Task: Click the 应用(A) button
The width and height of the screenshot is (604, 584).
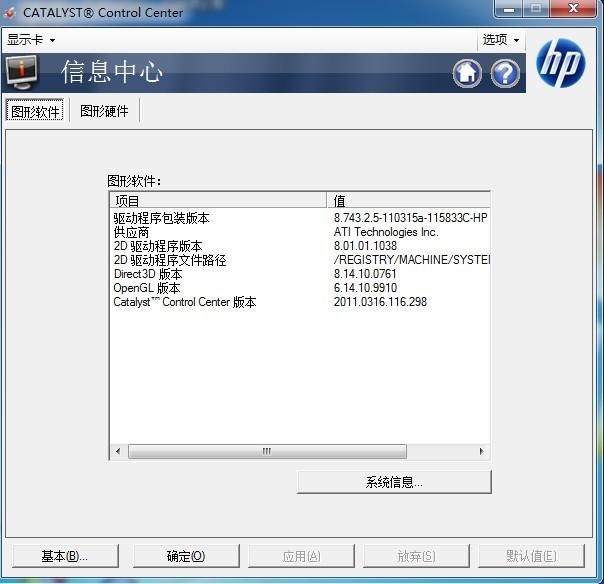Action: pos(301,556)
